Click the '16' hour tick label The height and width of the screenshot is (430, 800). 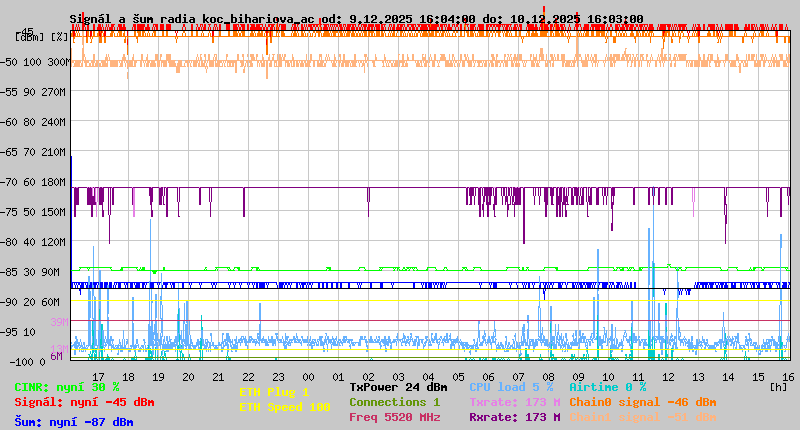[x=788, y=377]
